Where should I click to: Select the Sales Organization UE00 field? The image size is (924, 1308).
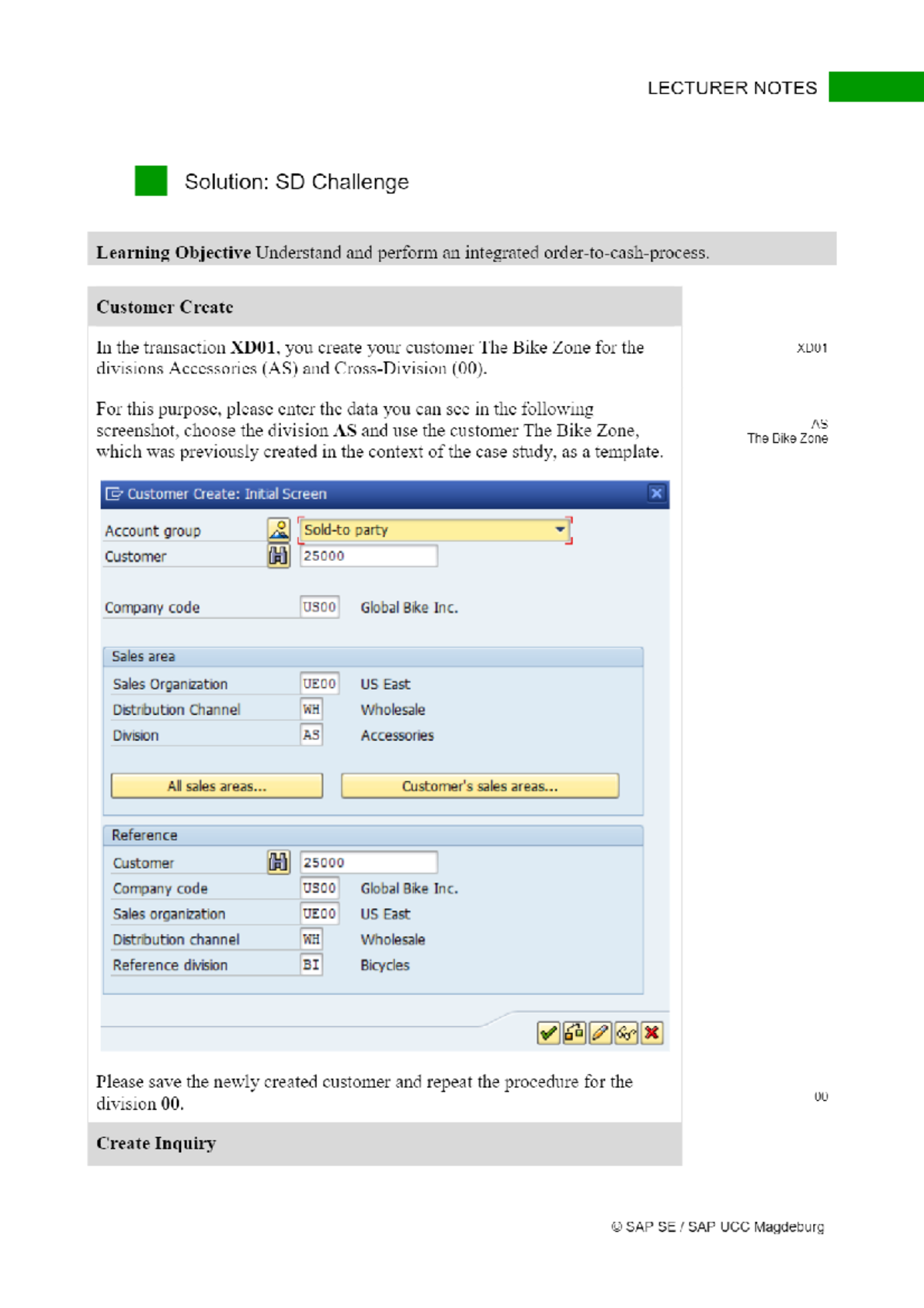320,683
